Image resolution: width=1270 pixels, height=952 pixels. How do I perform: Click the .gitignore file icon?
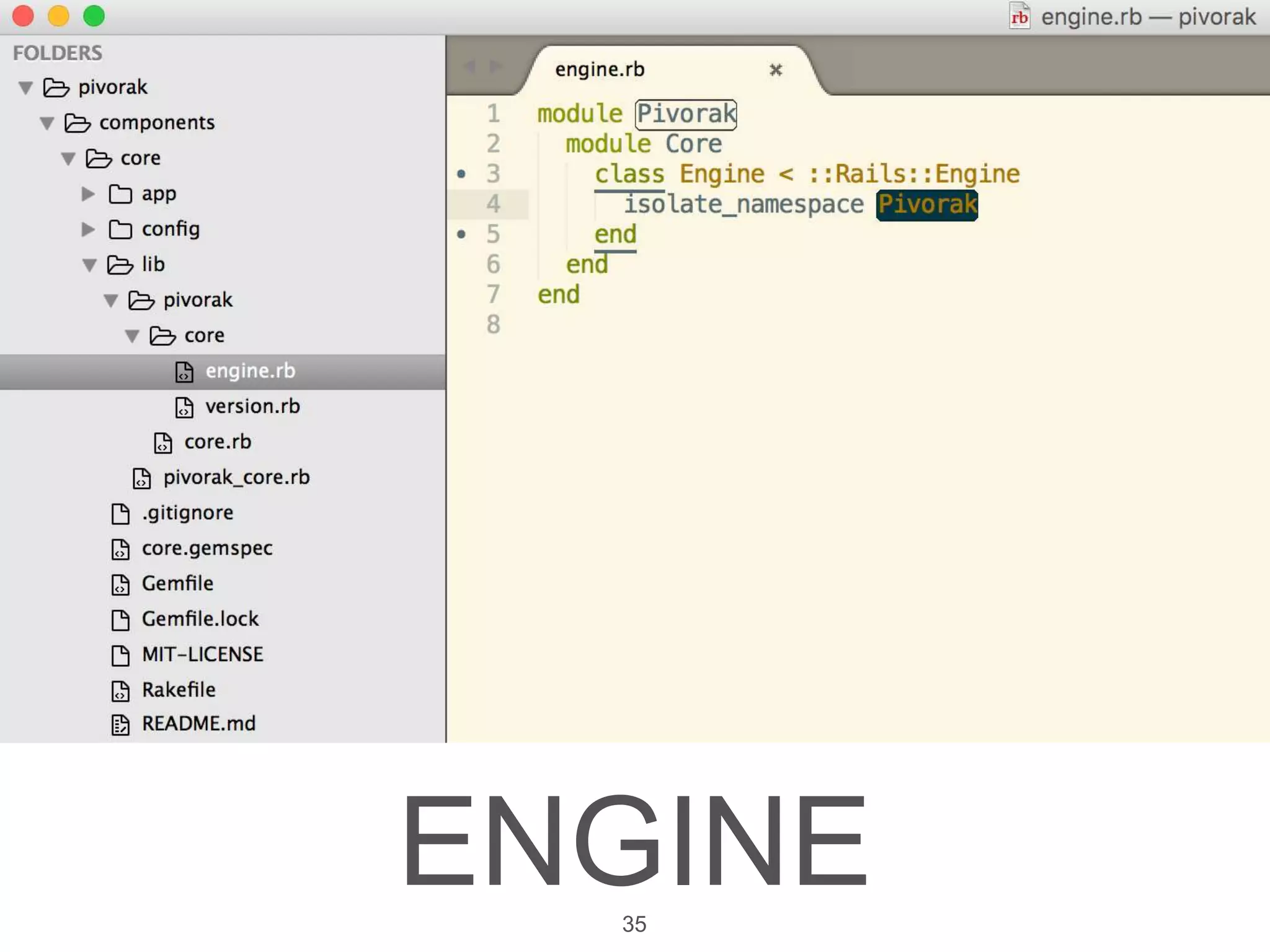click(x=120, y=513)
